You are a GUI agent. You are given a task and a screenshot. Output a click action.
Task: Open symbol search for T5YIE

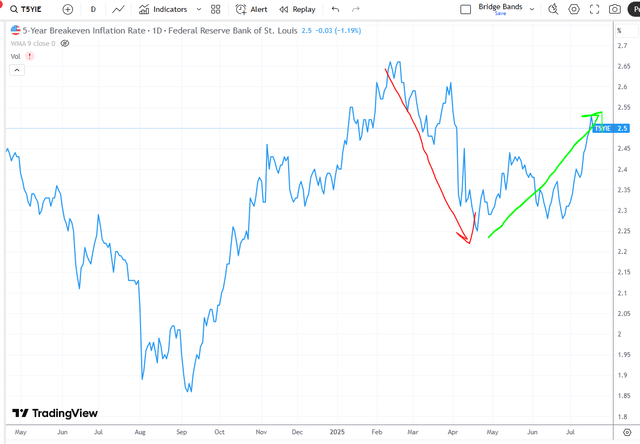click(x=26, y=9)
